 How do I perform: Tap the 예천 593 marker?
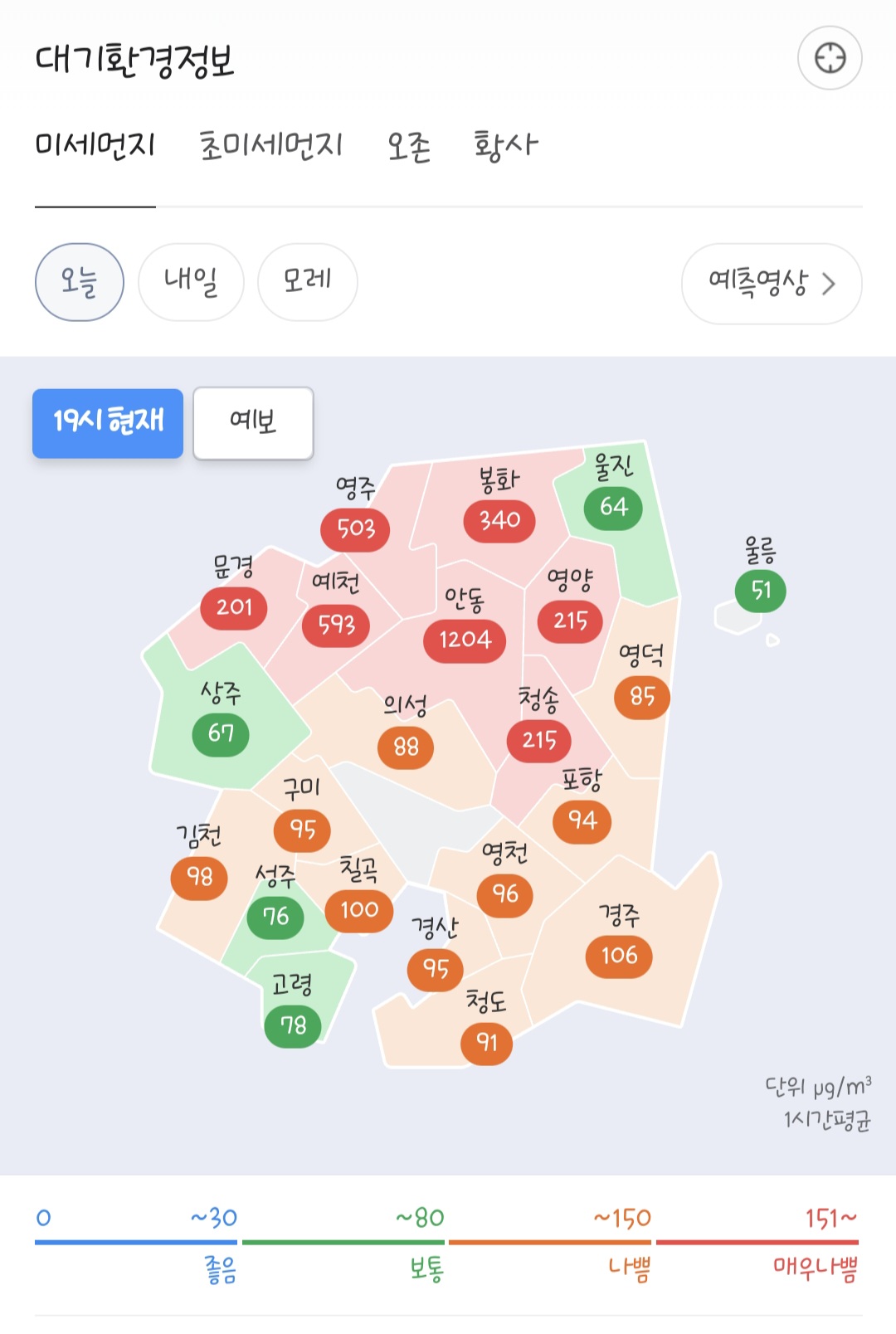coord(336,626)
